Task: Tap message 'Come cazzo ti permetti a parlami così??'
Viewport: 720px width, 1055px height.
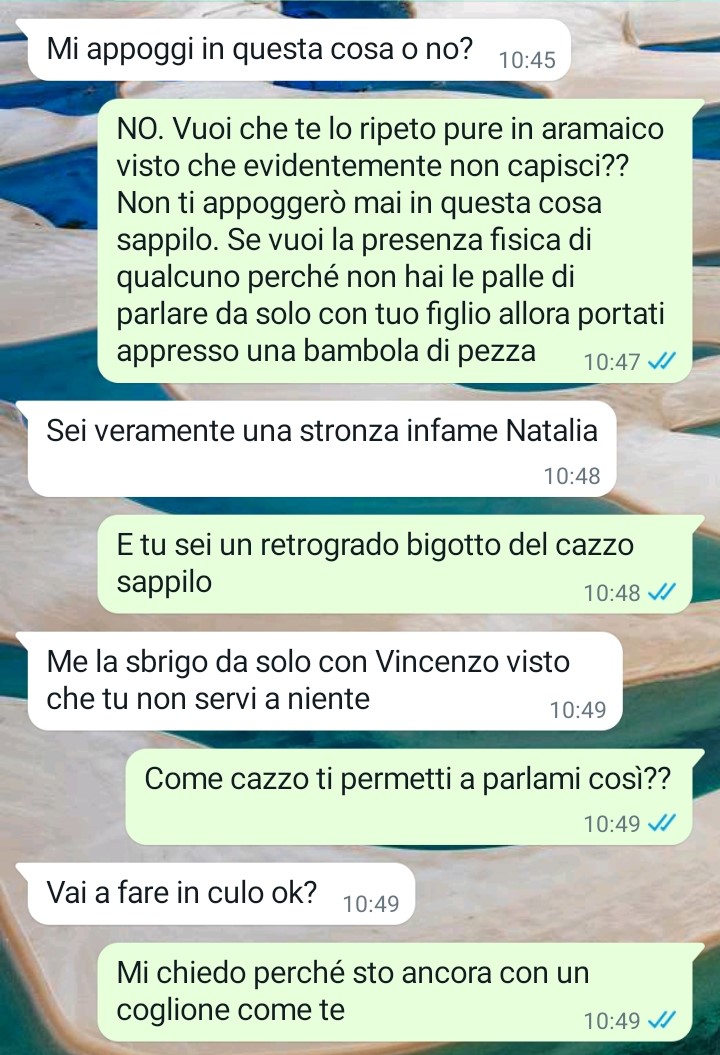Action: click(x=409, y=797)
